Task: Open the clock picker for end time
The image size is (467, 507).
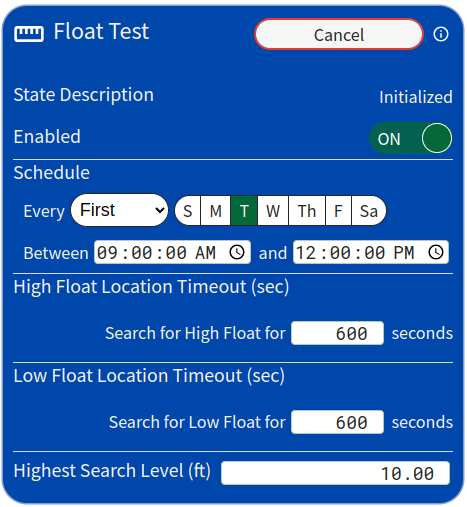Action: pyautogui.click(x=436, y=252)
